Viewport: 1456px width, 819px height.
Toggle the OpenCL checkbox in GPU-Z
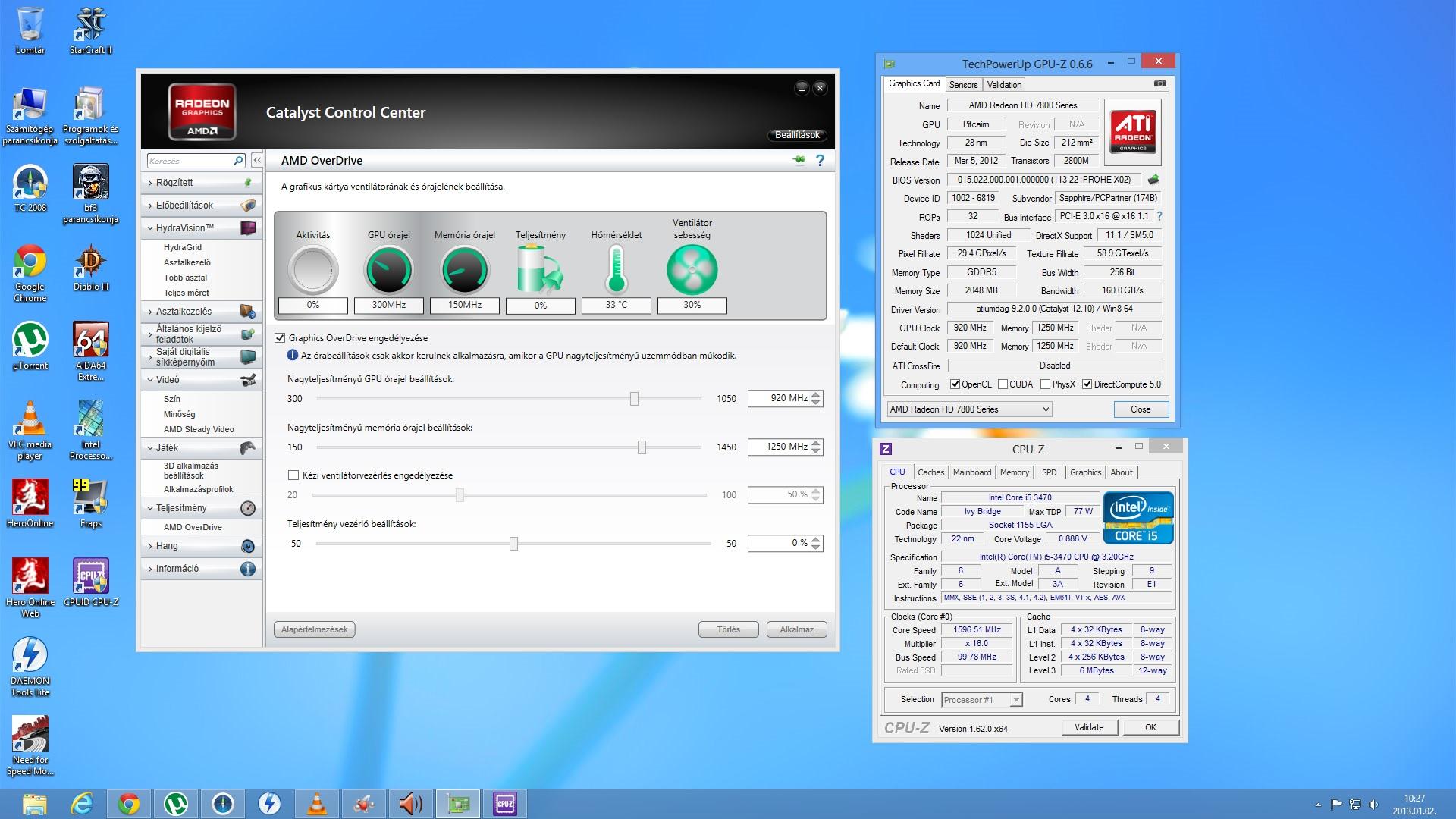[x=955, y=384]
